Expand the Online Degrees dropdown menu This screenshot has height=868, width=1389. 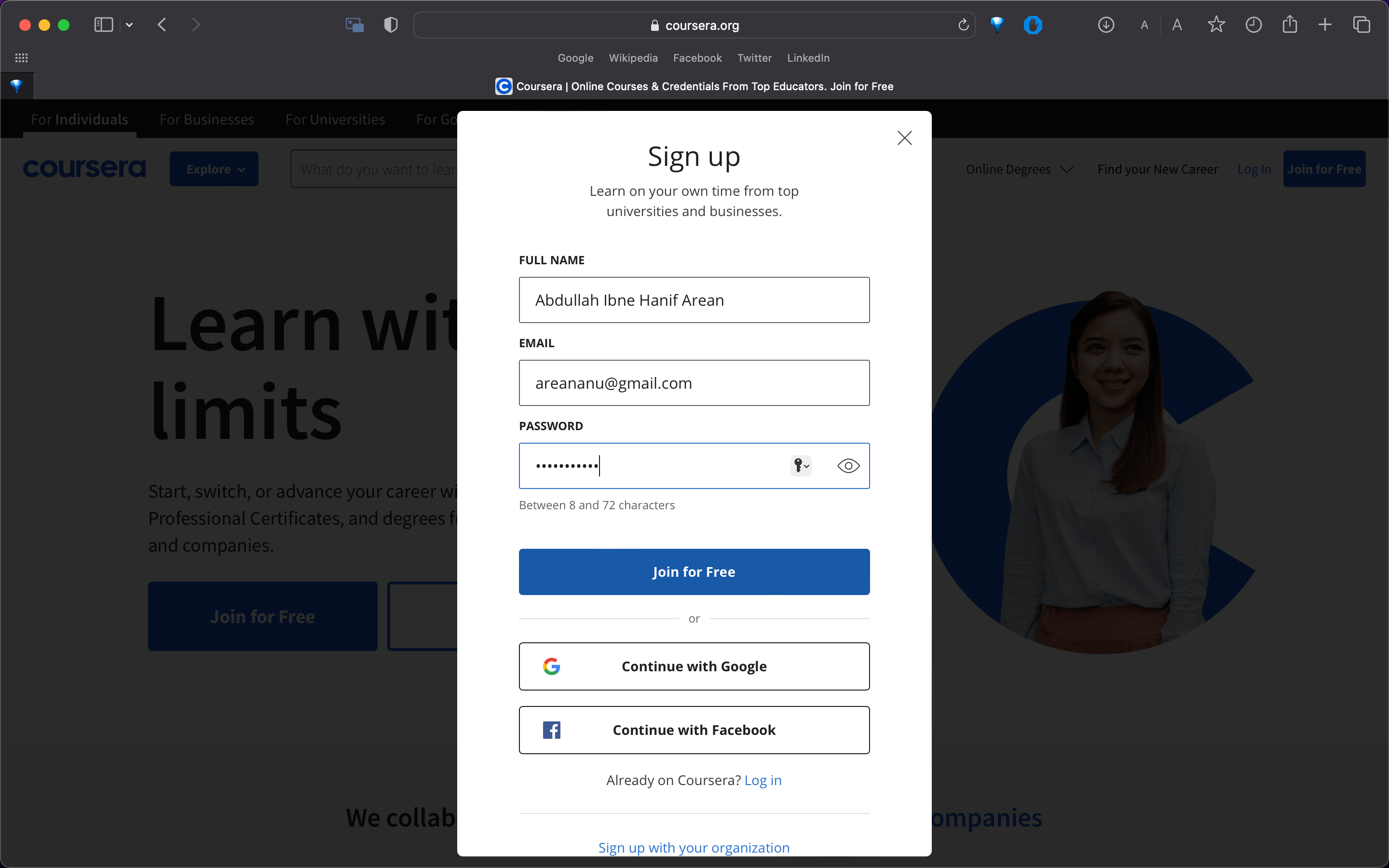coord(1016,169)
